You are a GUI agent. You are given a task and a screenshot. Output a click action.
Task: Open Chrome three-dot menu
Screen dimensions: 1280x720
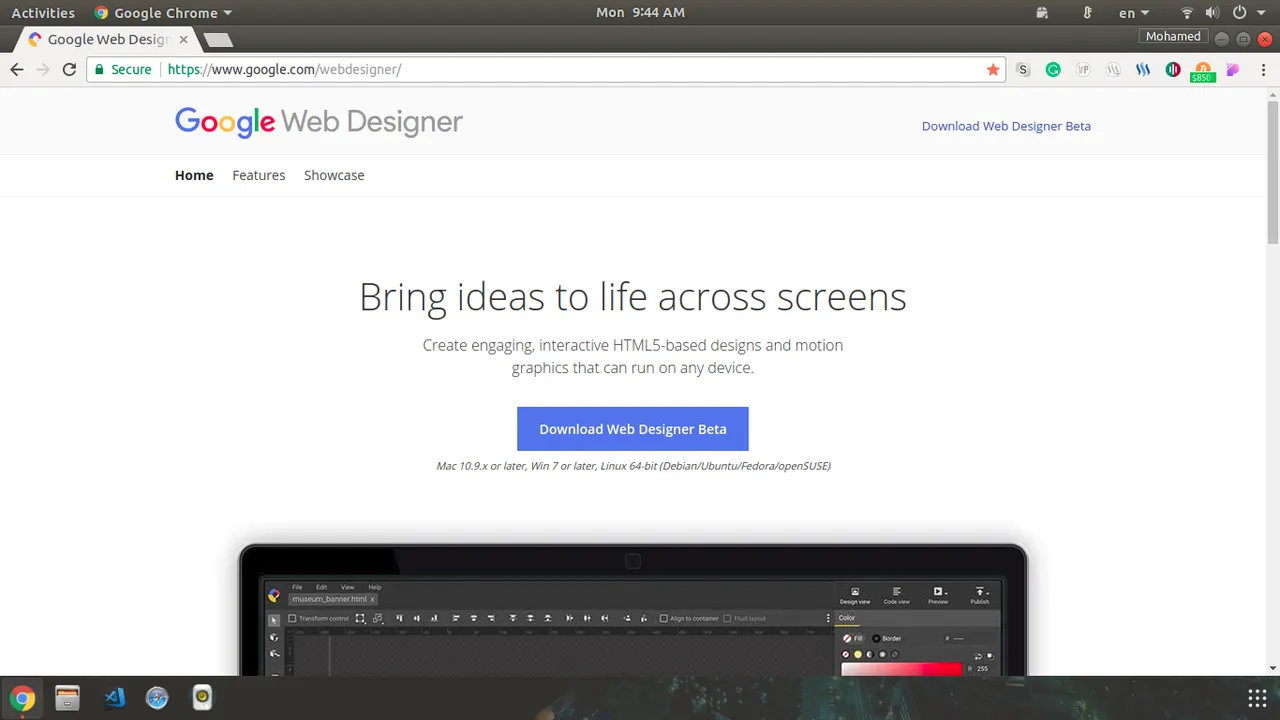pos(1263,70)
